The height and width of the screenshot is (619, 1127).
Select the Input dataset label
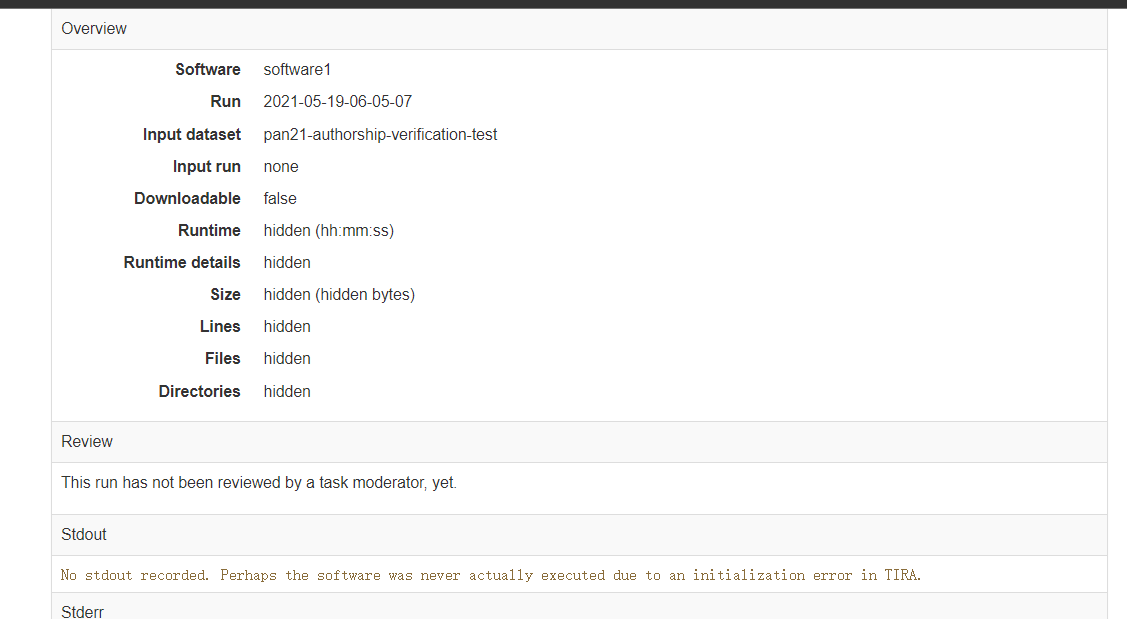191,134
